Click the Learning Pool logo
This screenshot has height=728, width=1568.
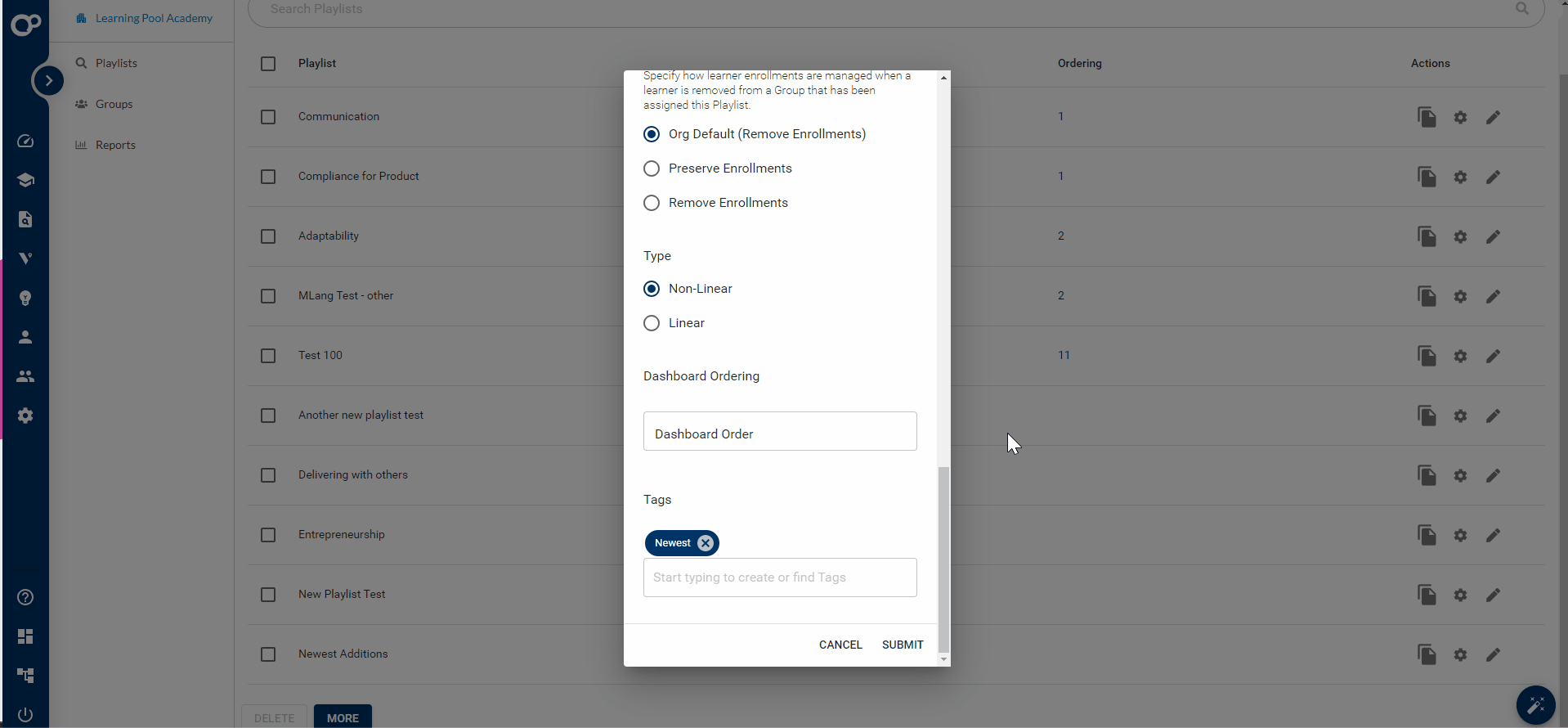pos(25,25)
